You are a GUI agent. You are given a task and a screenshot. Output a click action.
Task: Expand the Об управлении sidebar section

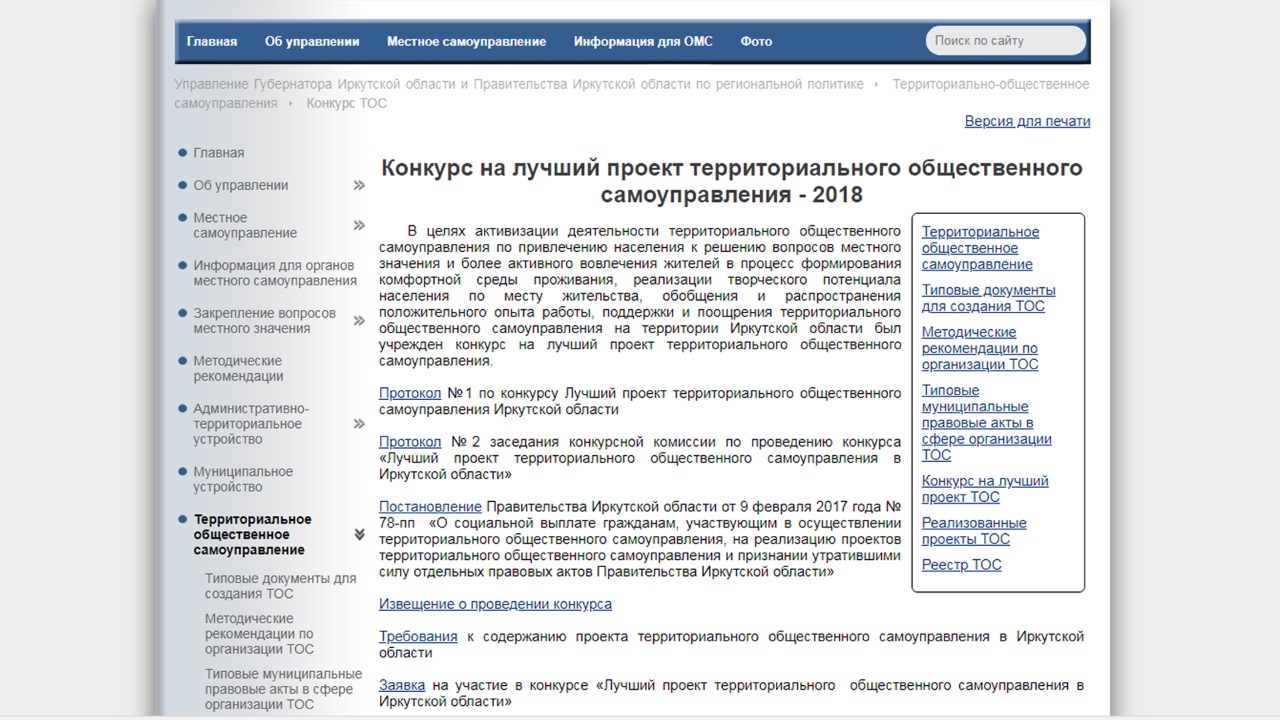359,185
